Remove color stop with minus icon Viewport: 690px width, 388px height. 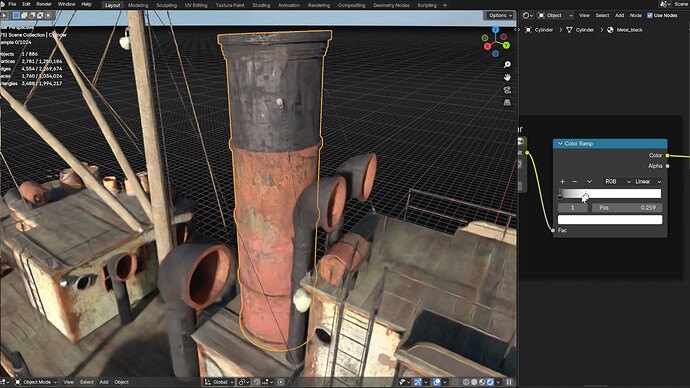575,181
